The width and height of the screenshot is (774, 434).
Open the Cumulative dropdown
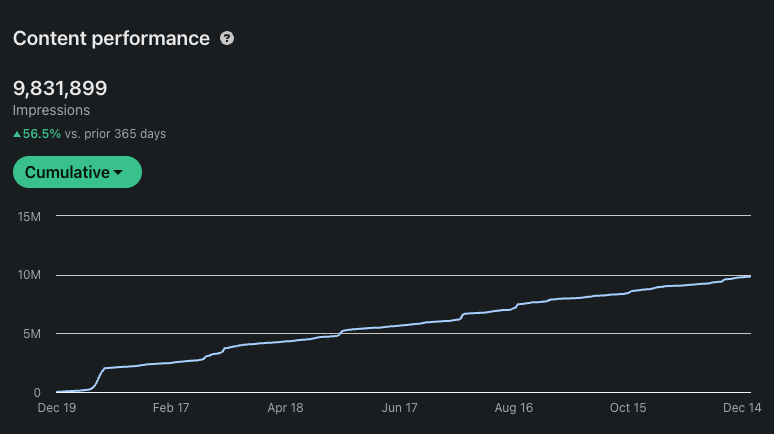click(77, 172)
